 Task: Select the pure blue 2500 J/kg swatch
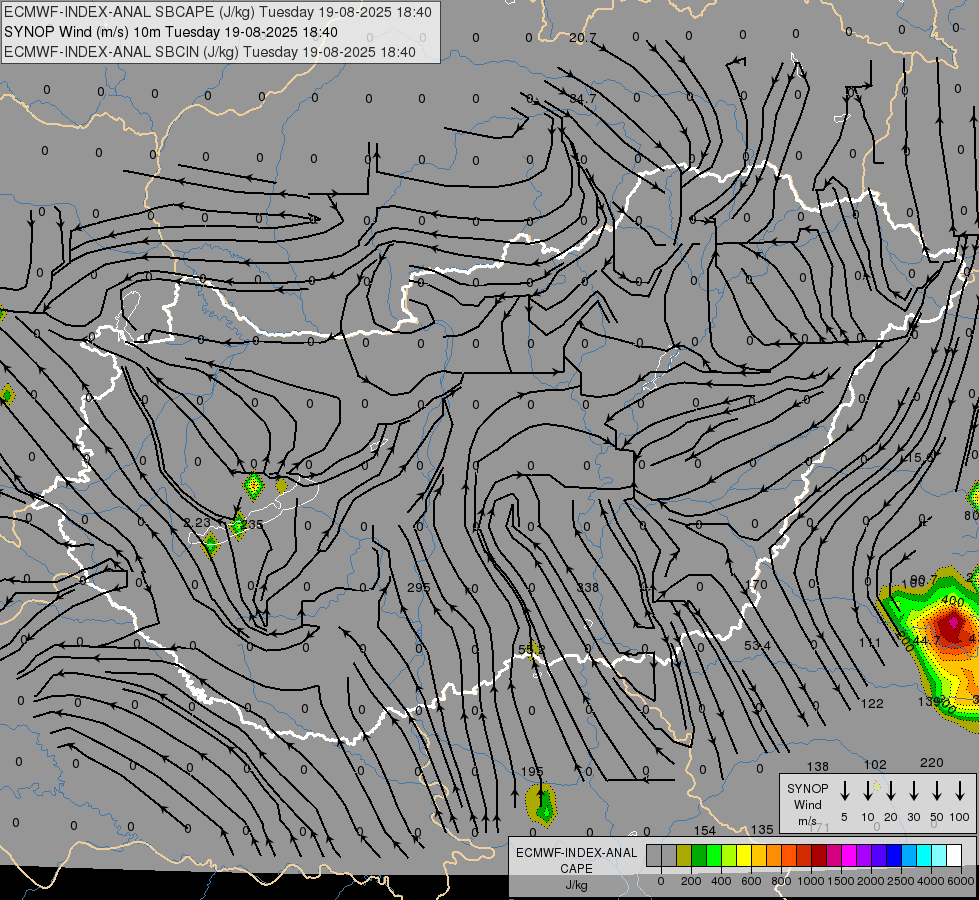click(x=894, y=856)
